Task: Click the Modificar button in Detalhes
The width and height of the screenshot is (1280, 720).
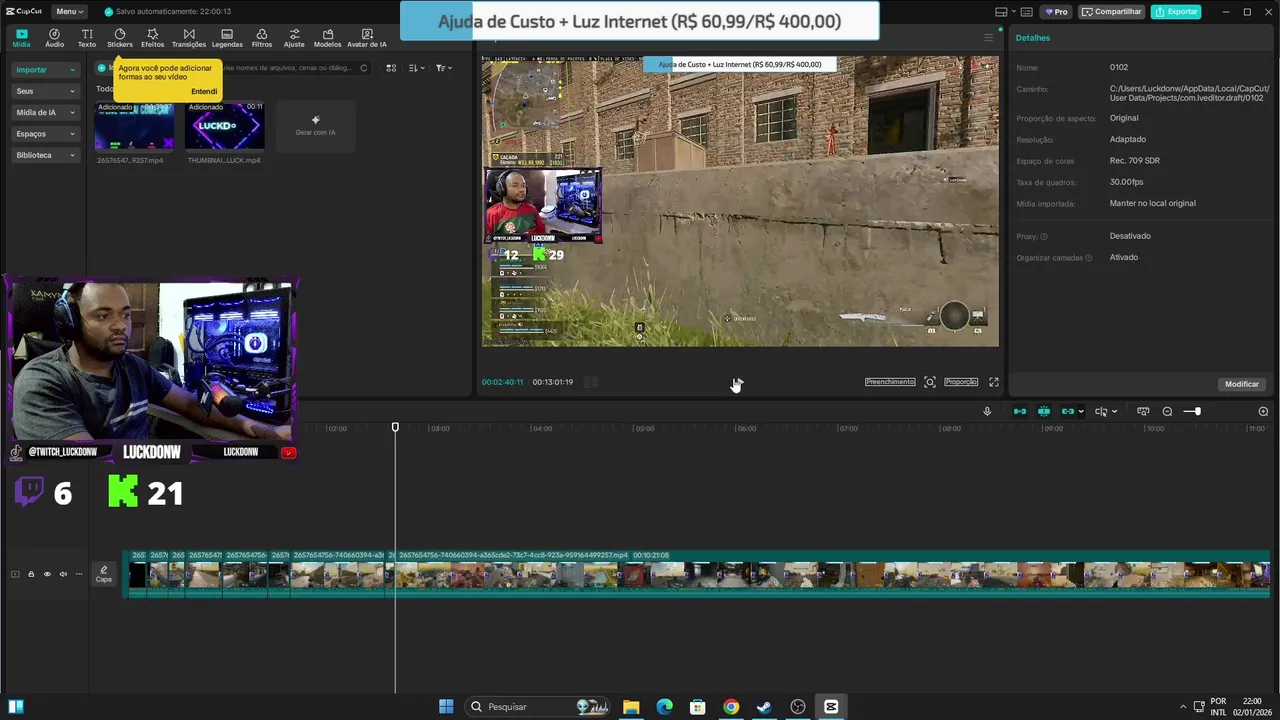Action: (1242, 384)
